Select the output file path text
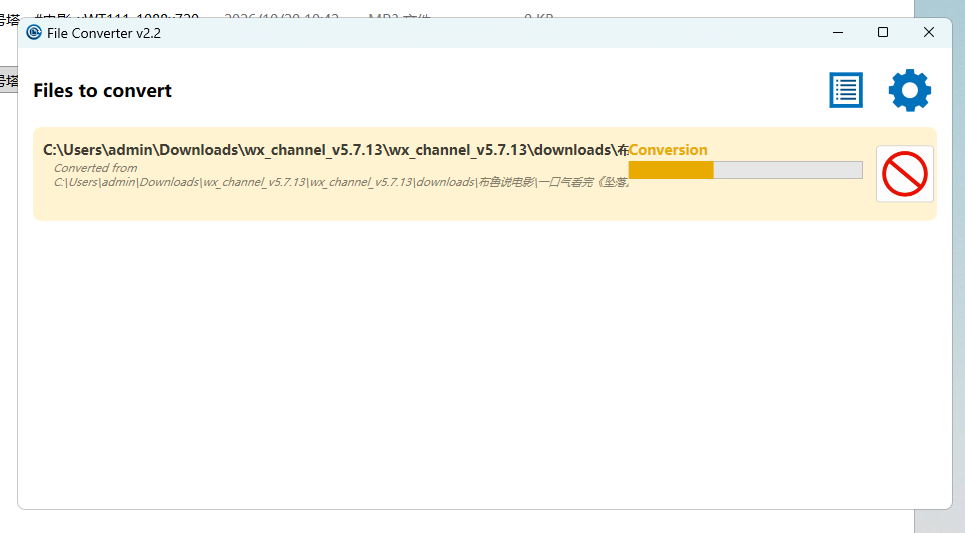This screenshot has width=965, height=533. pos(335,150)
